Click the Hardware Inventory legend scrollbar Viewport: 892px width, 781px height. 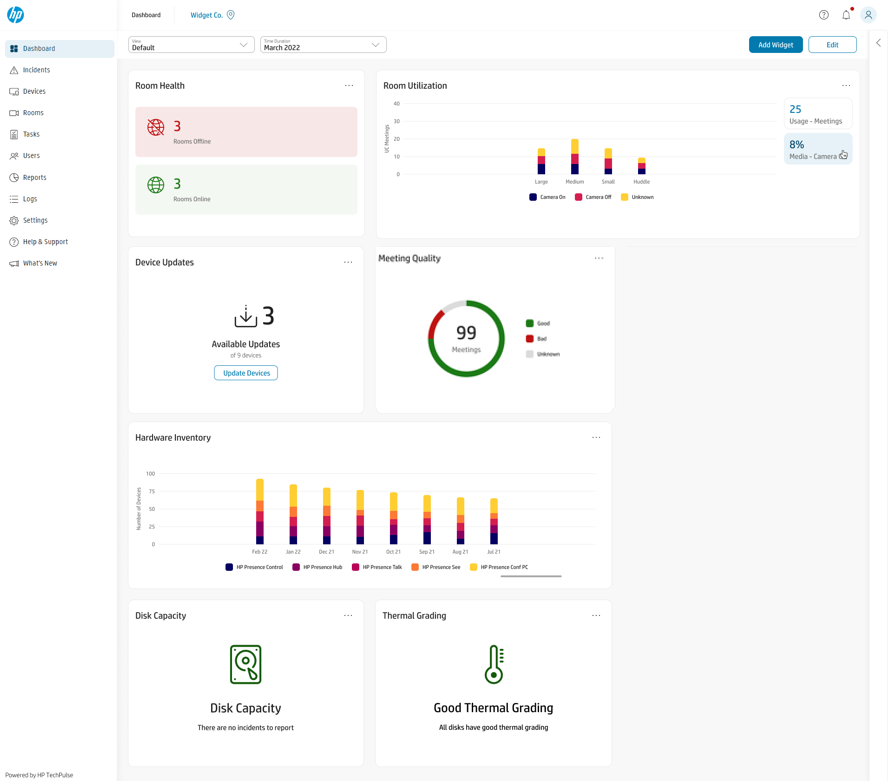pos(531,576)
